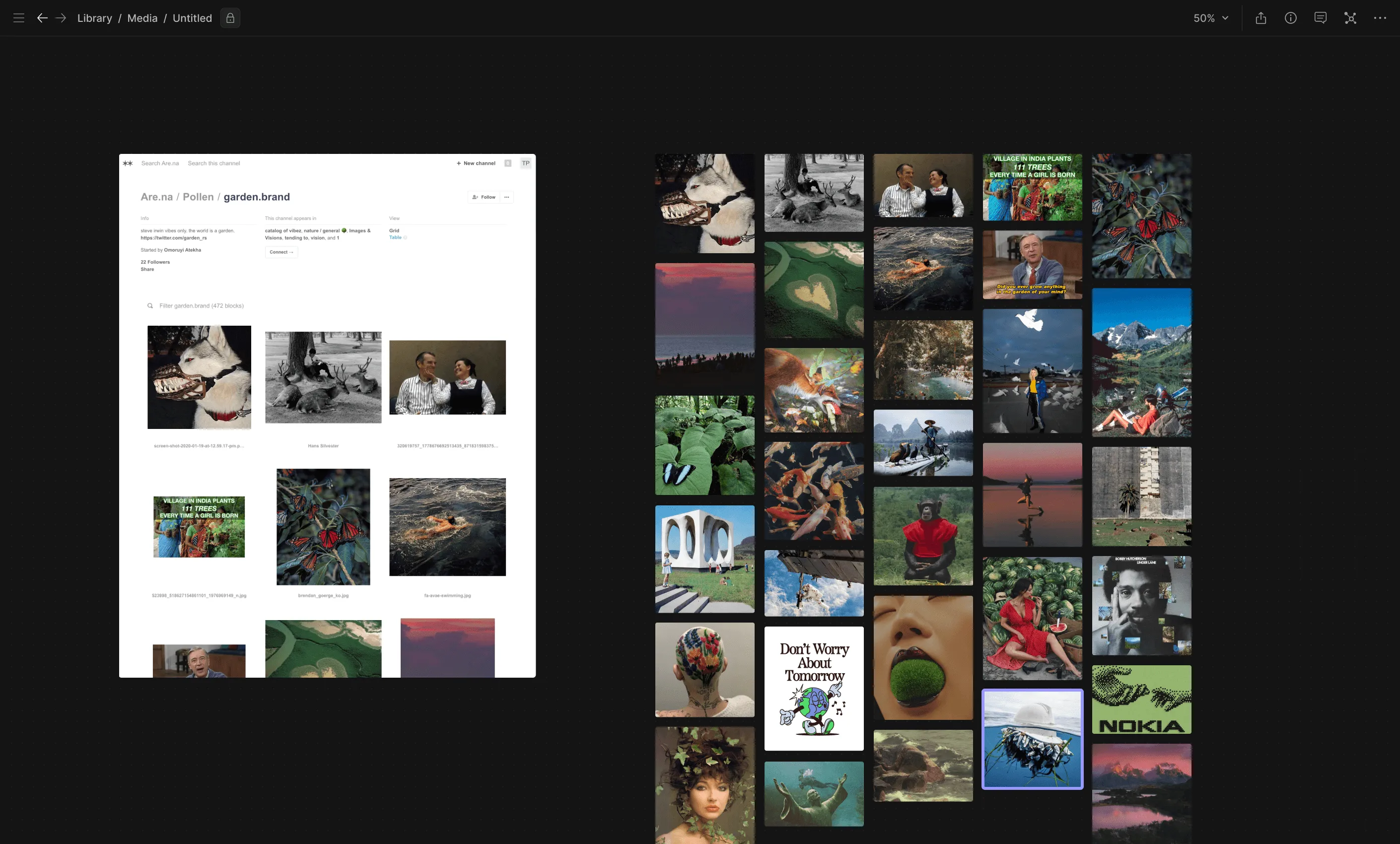Select the astronaut spacewalk image

pyautogui.click(x=814, y=583)
